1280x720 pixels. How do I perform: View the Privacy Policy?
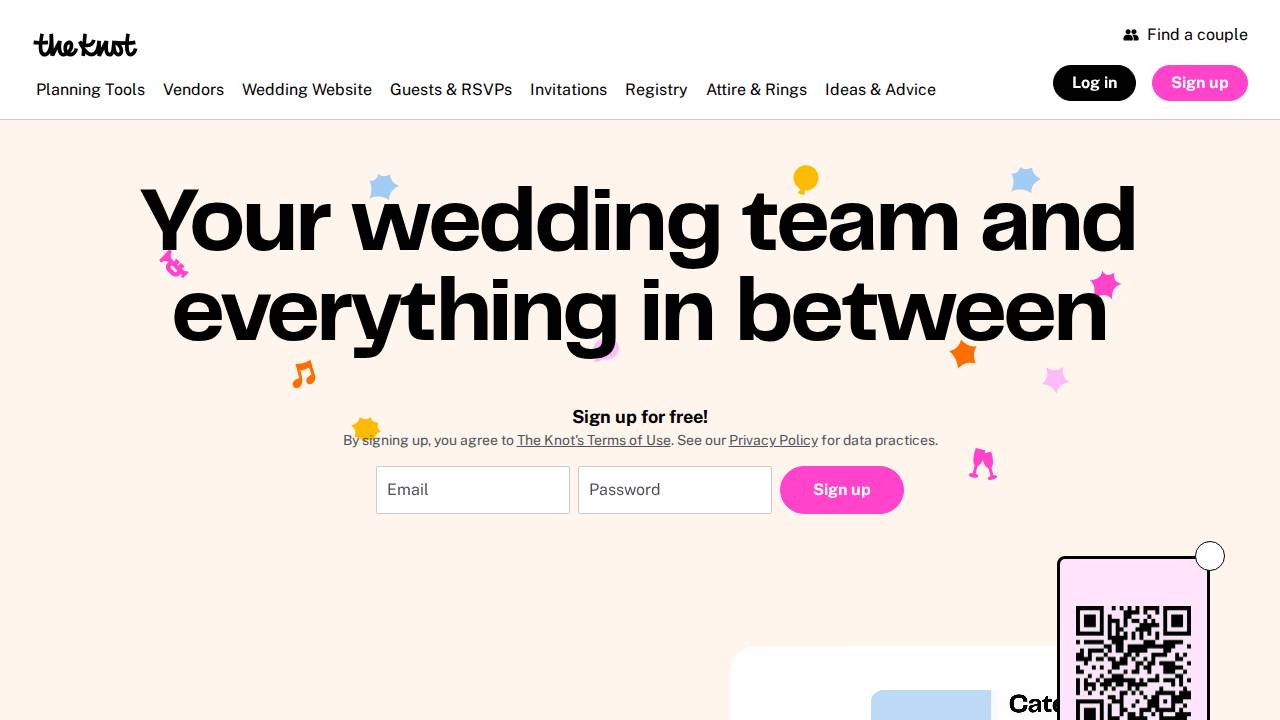pyautogui.click(x=773, y=440)
